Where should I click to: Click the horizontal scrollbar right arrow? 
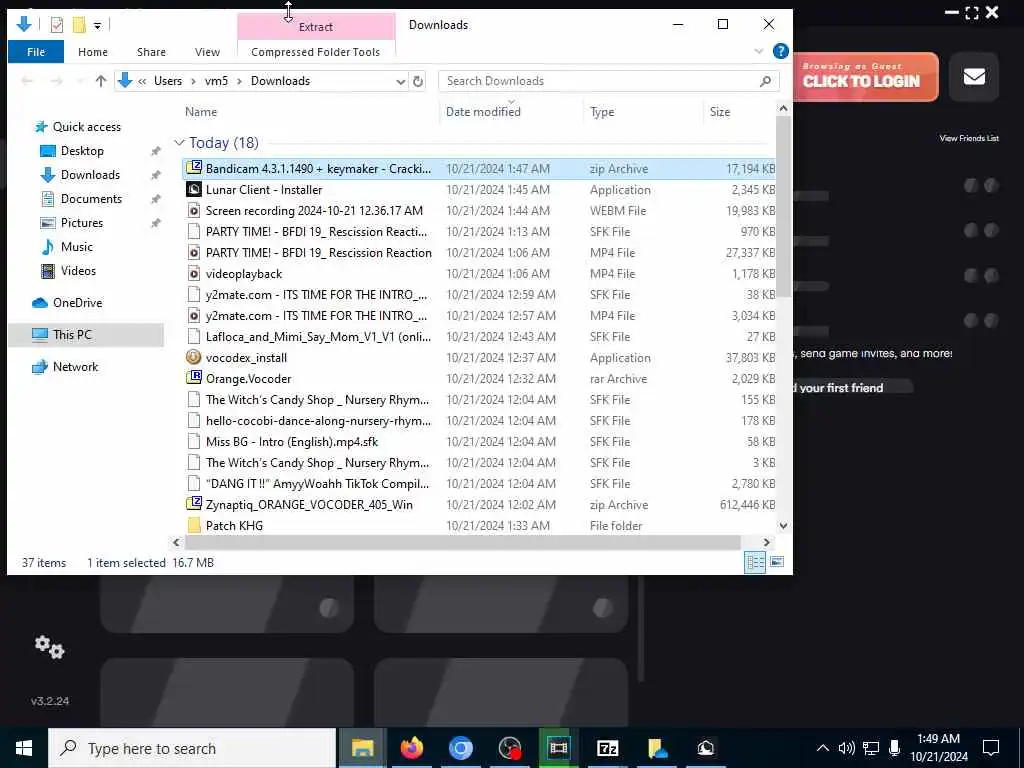click(767, 542)
